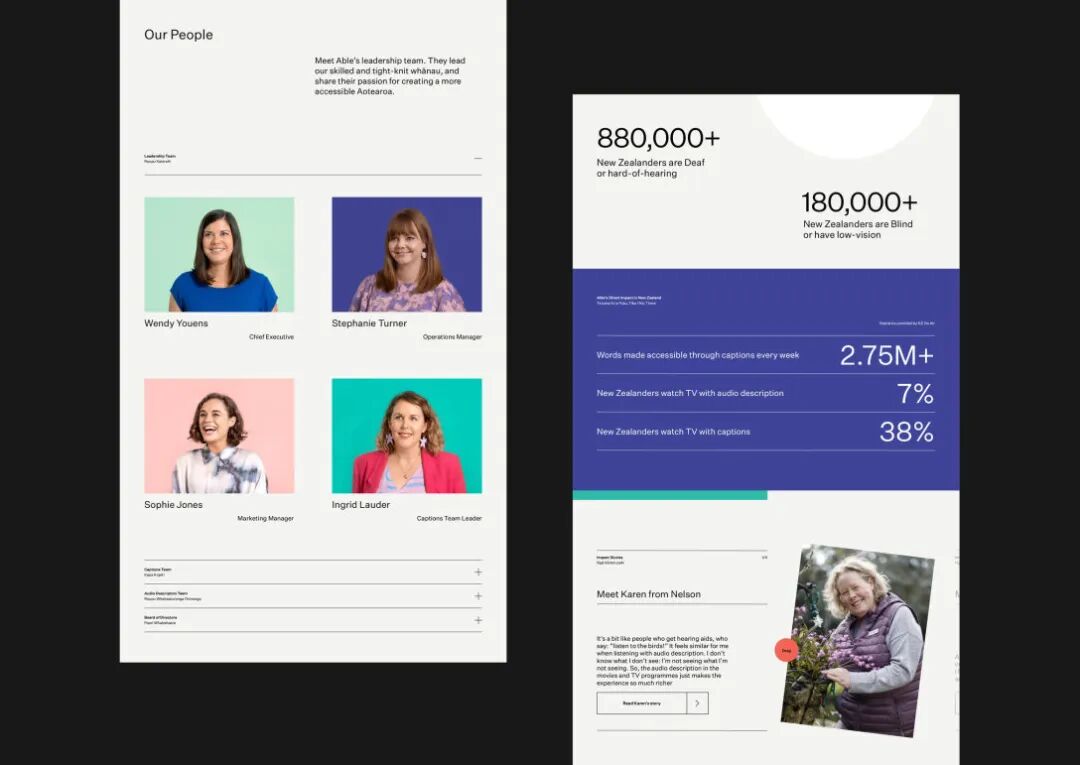1080x765 pixels.
Task: Click Read Karen's story button
Action: (641, 703)
